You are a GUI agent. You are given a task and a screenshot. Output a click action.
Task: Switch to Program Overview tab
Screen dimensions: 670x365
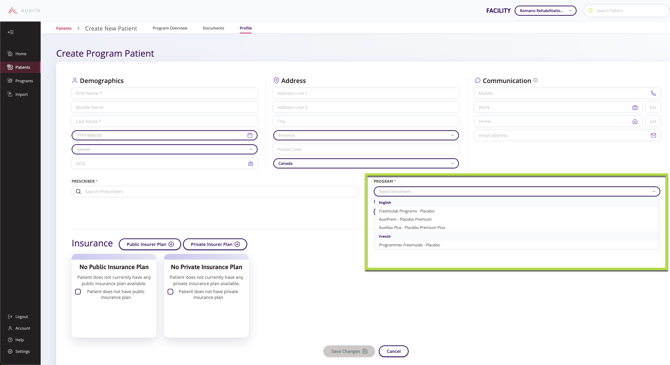[170, 28]
